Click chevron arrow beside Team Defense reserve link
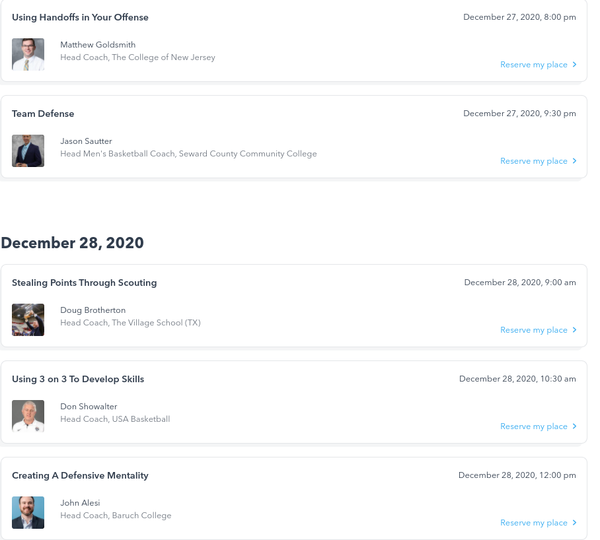Viewport: 600px width, 540px height. (575, 161)
